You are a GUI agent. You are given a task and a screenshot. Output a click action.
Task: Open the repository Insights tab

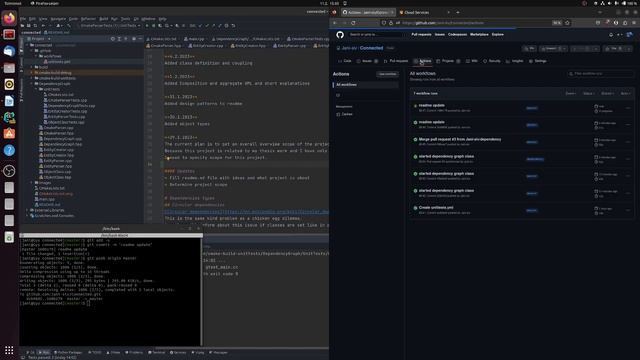pos(515,61)
